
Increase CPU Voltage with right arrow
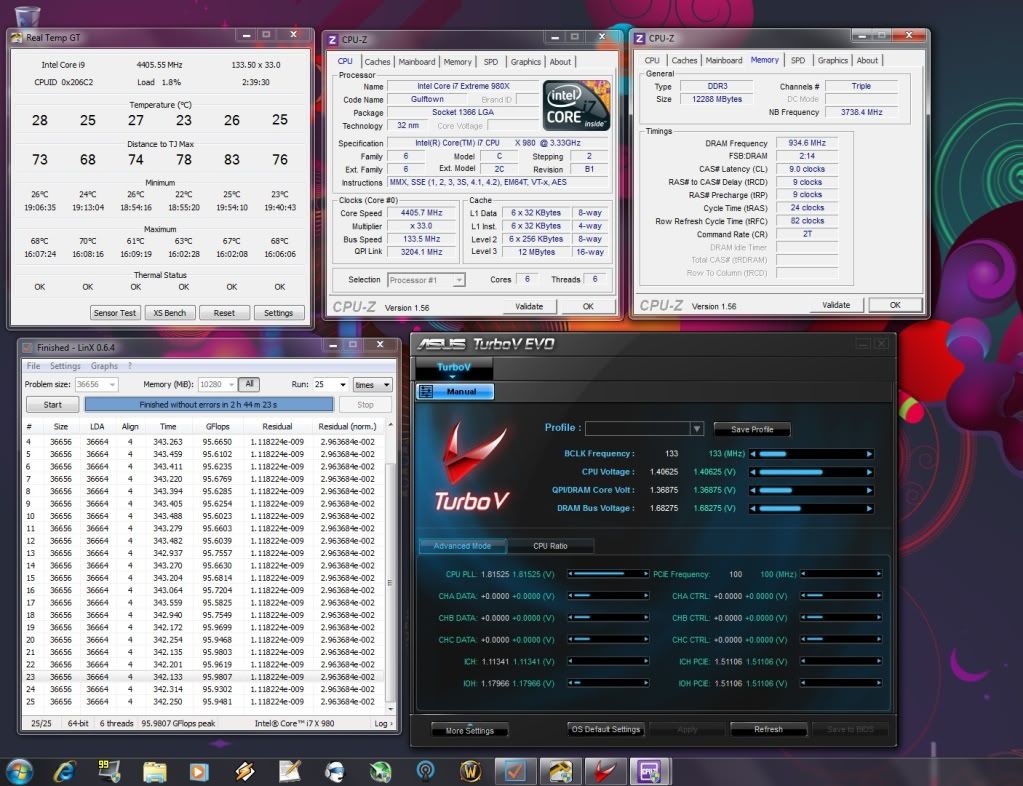click(x=869, y=472)
